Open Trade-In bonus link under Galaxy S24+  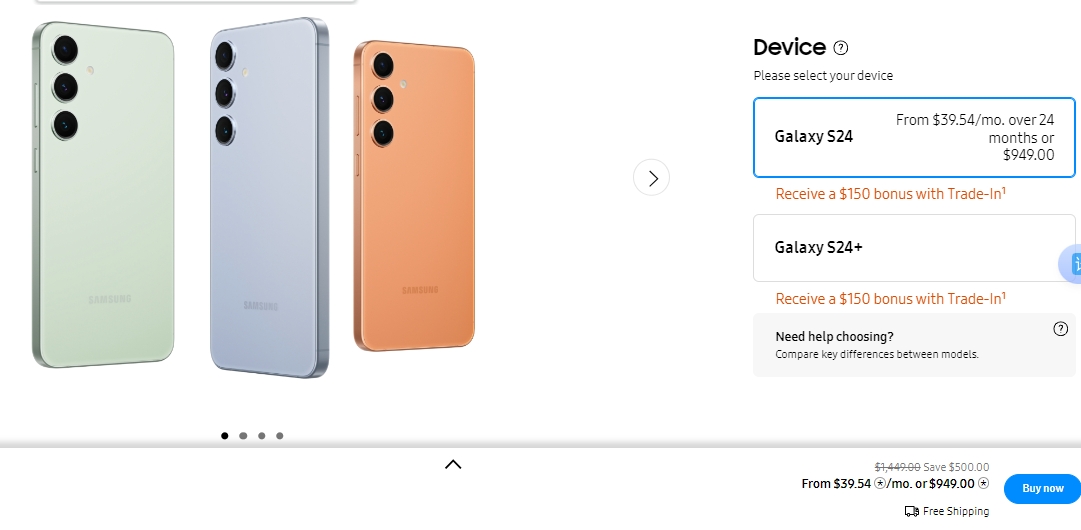pos(890,298)
